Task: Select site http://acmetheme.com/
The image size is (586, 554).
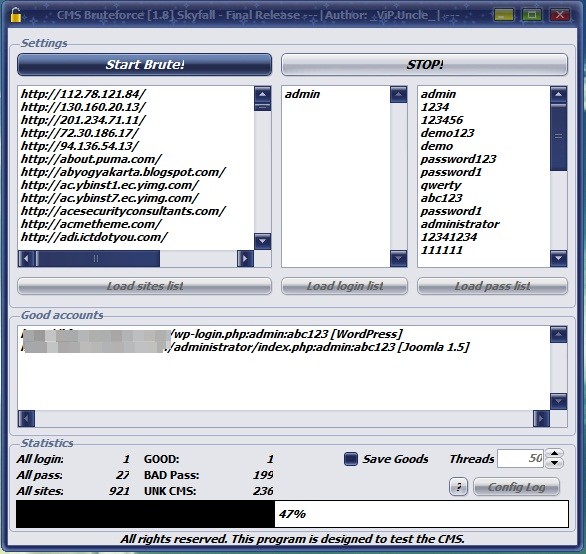Action: point(91,224)
